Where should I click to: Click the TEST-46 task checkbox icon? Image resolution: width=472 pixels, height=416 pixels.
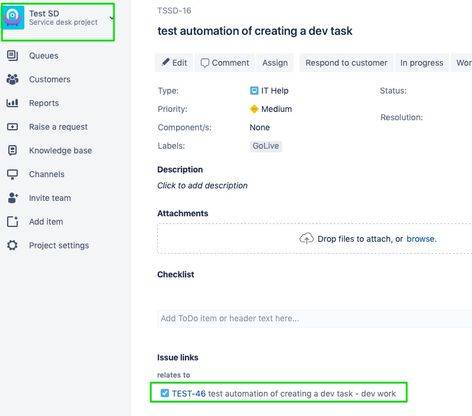[x=165, y=393]
